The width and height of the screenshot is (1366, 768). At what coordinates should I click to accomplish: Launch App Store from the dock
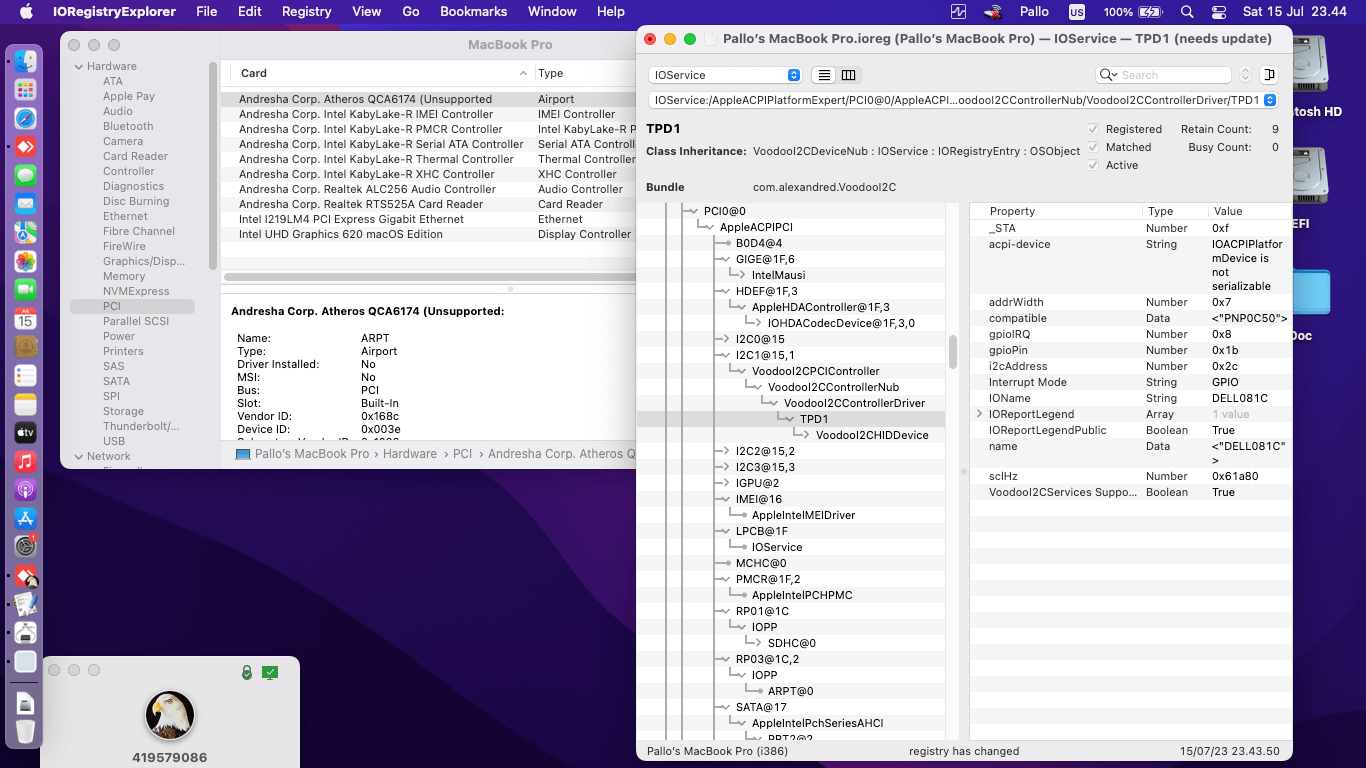[x=25, y=519]
